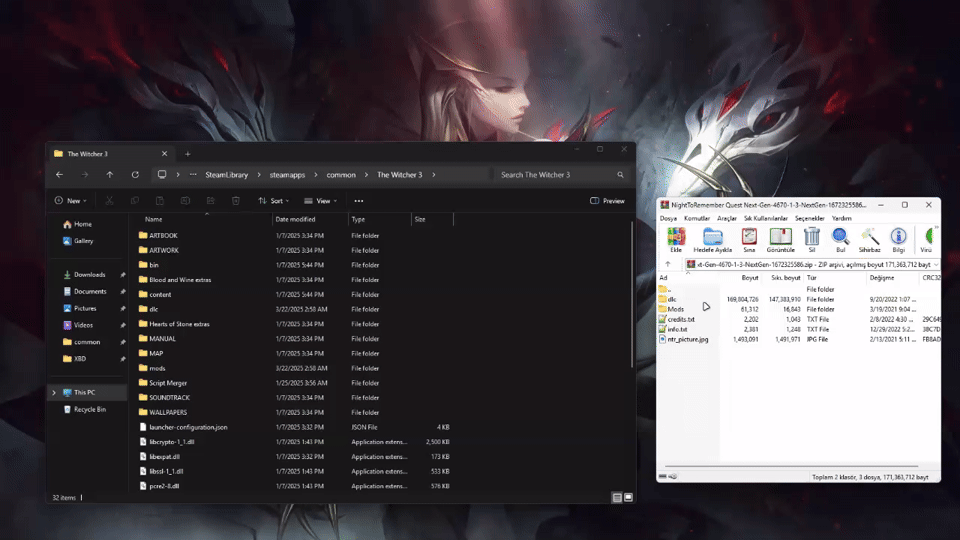Click the Ekle (Add) icon in WinRAR
This screenshot has width=960, height=540.
click(676, 239)
